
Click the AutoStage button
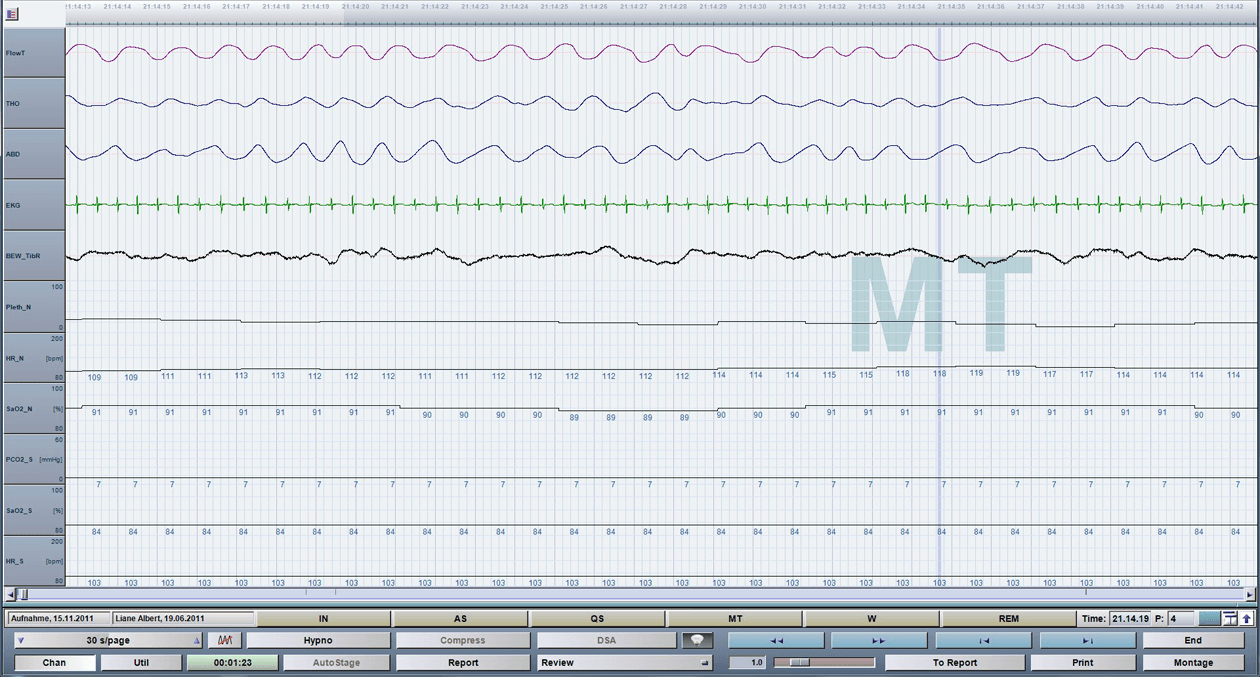(336, 662)
